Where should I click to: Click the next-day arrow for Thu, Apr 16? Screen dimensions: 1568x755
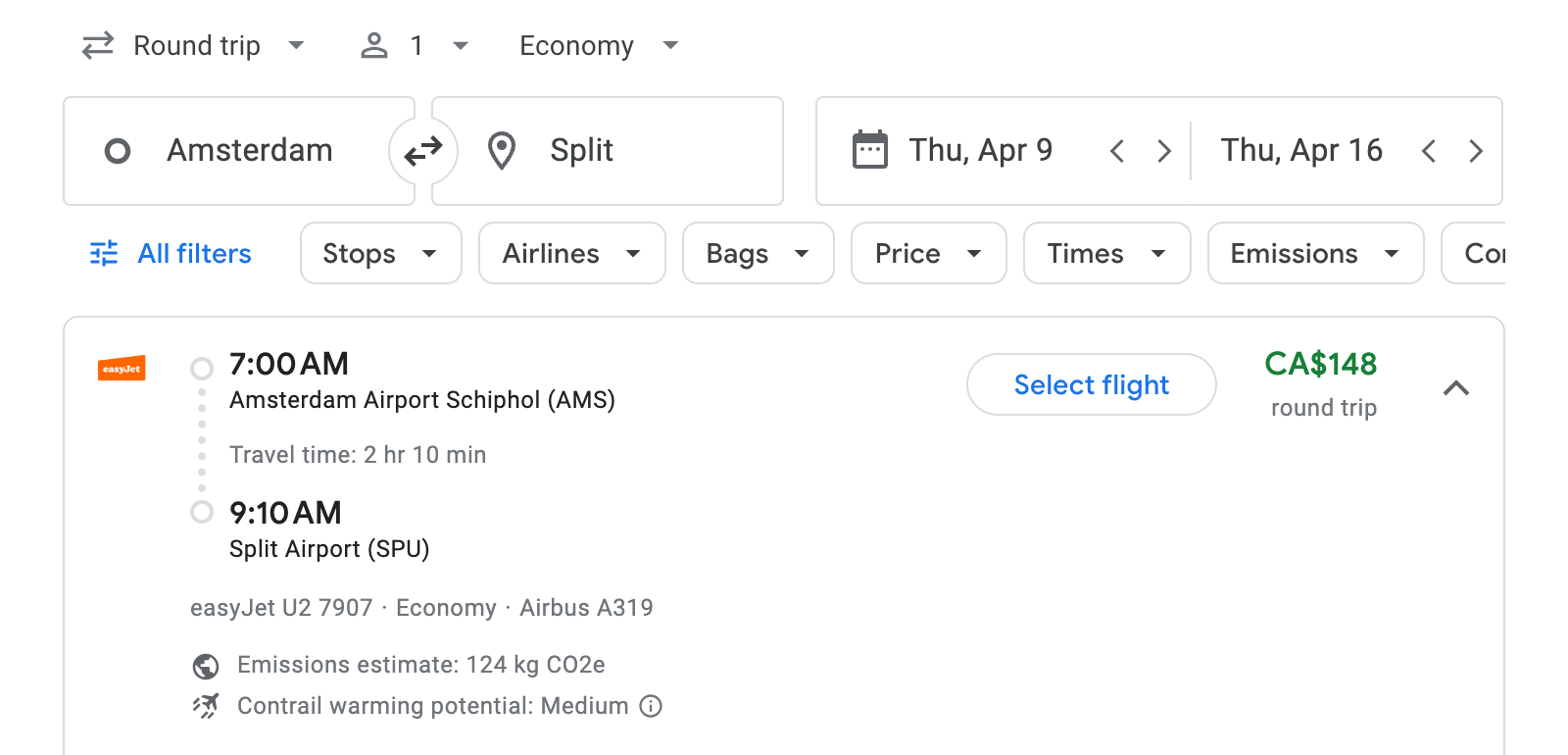(1476, 151)
